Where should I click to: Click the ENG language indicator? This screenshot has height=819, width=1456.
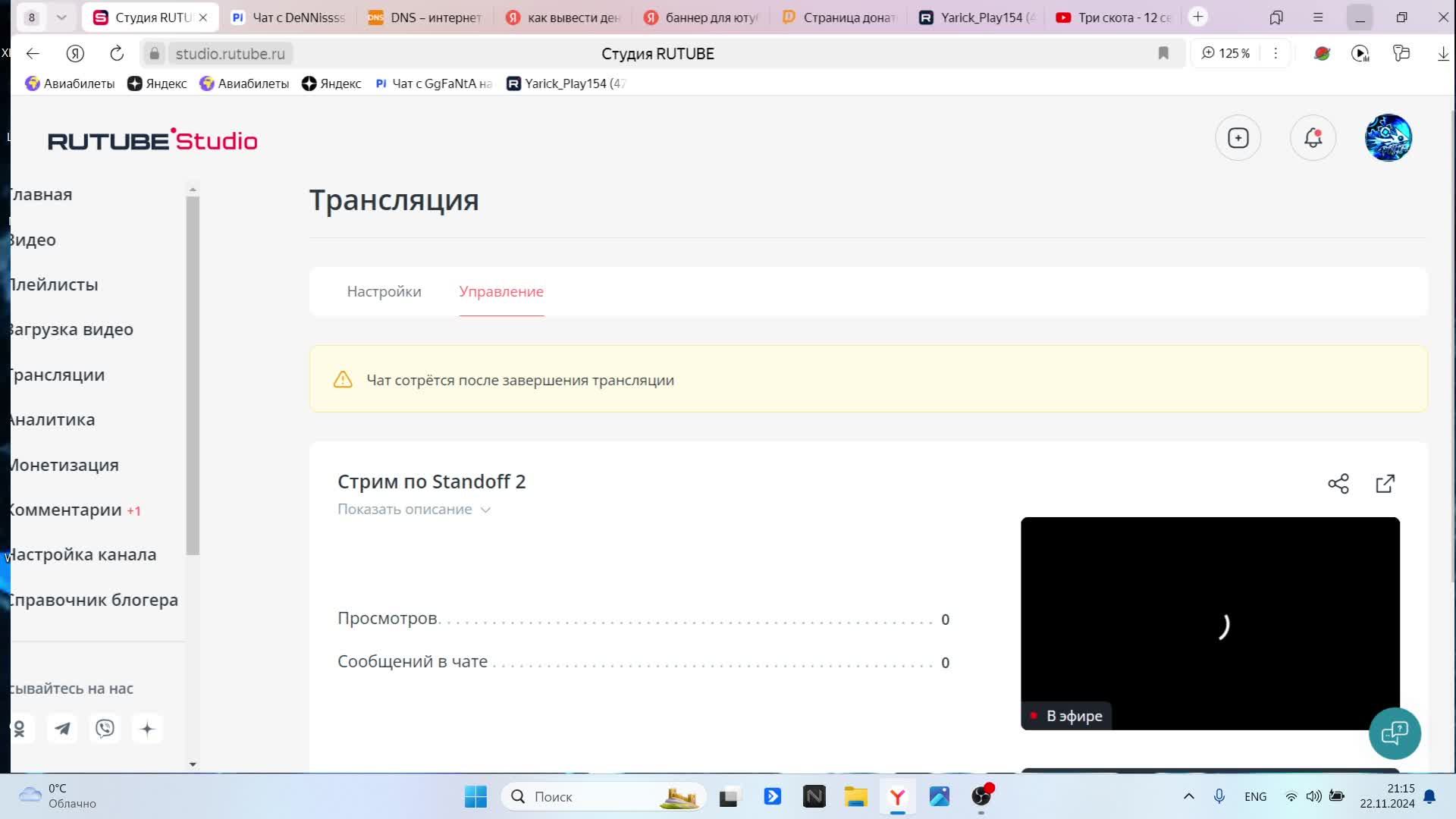pos(1255,796)
